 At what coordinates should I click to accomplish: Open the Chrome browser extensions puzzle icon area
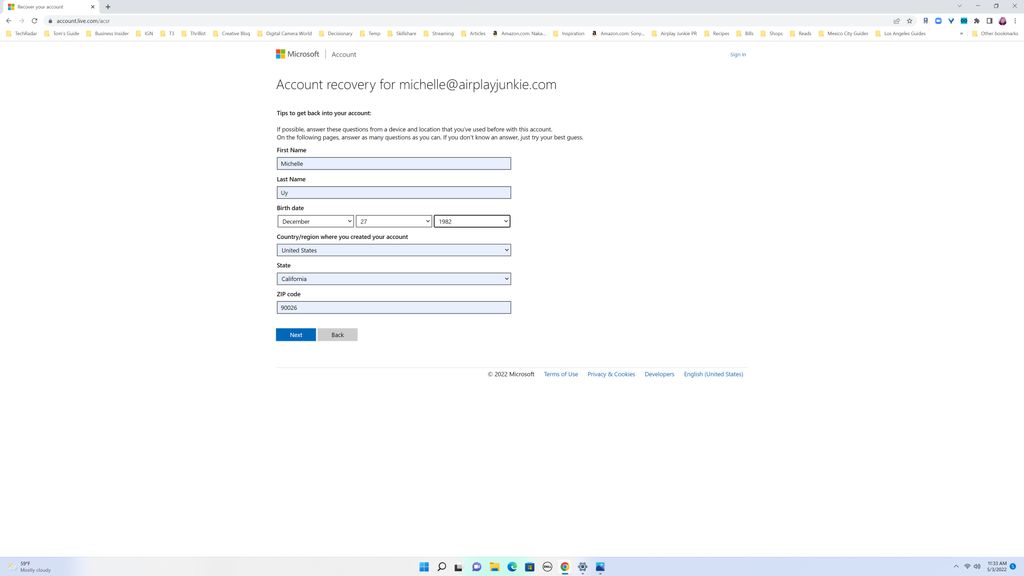tap(976, 20)
